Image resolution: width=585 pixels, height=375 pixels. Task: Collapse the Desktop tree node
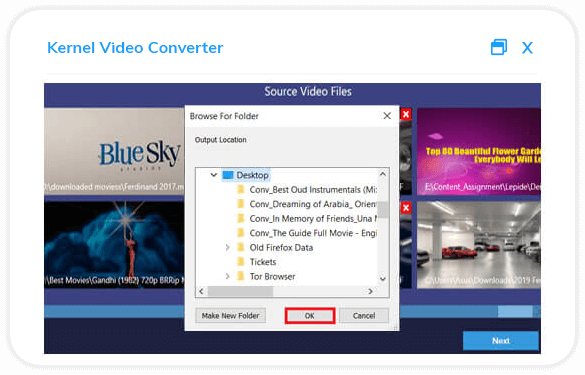point(214,175)
